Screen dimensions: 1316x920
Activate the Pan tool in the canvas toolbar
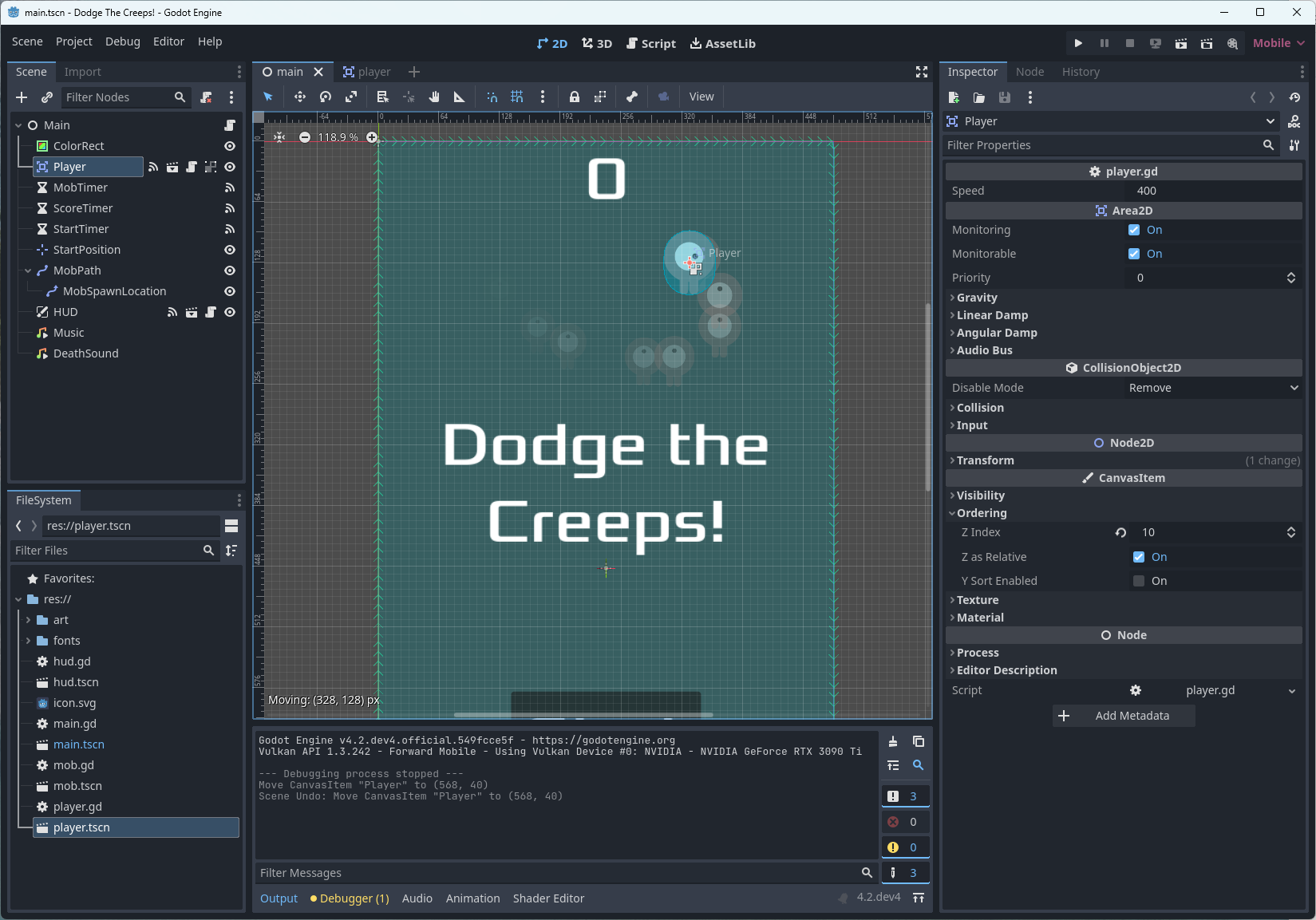[x=434, y=96]
